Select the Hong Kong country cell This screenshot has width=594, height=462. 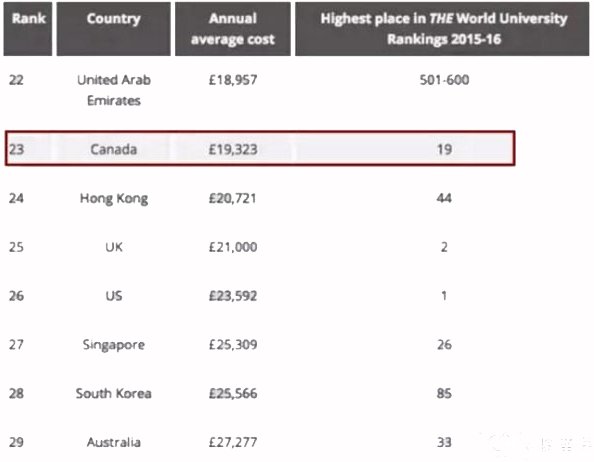(x=114, y=198)
